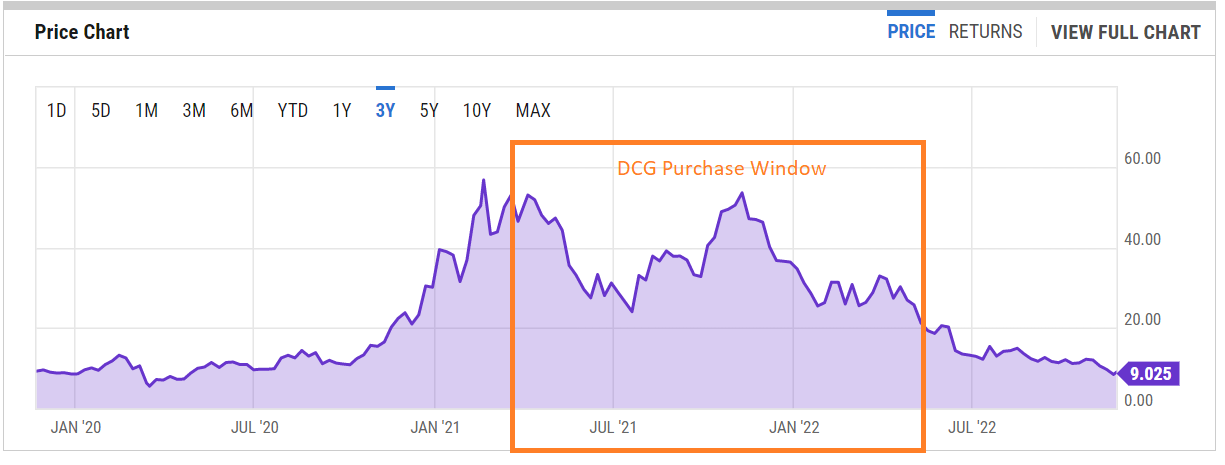Click the 9.025 current price tag
Image resolution: width=1225 pixels, height=465 pixels.
point(1150,375)
